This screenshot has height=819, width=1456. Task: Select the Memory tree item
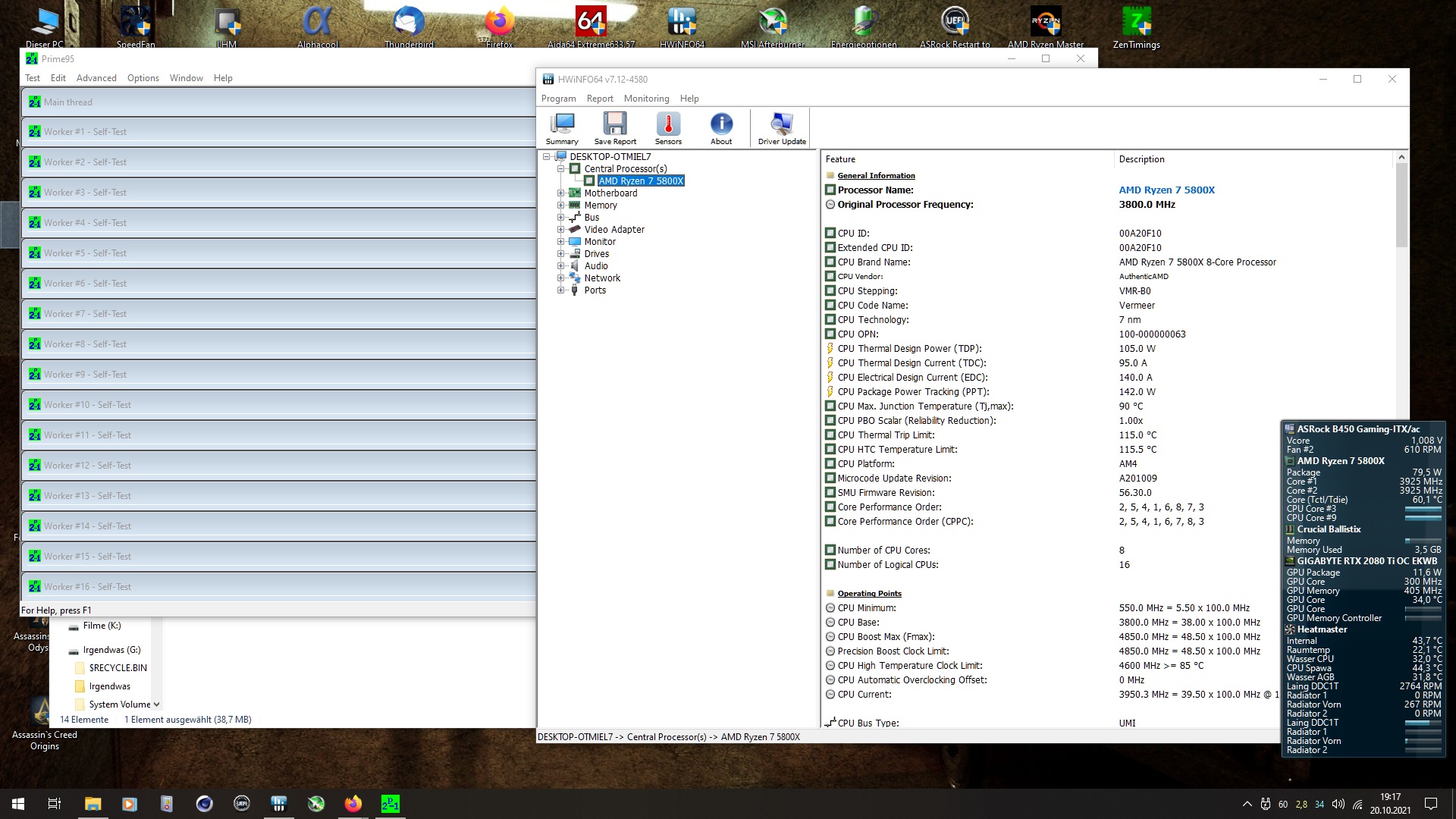point(601,206)
